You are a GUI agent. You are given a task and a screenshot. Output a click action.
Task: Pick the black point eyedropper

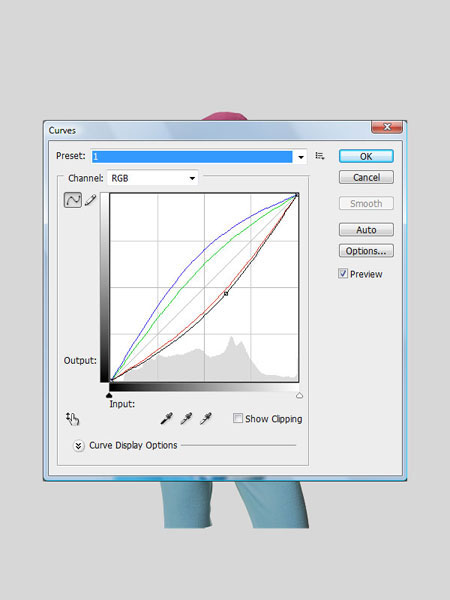pos(166,419)
